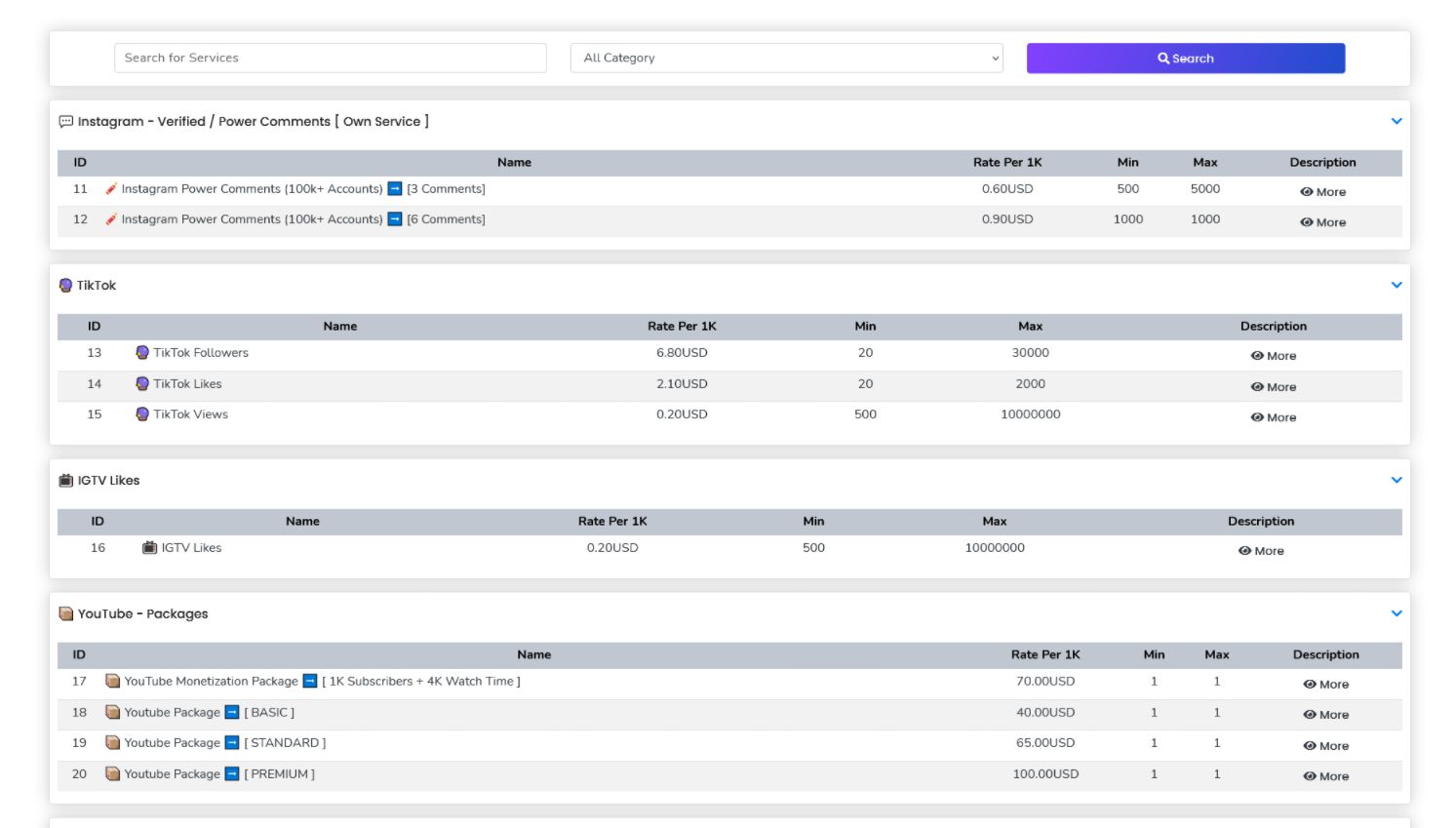Click the IGTV Likes section heading
Viewport: 1456px width, 828px height.
tap(109, 481)
